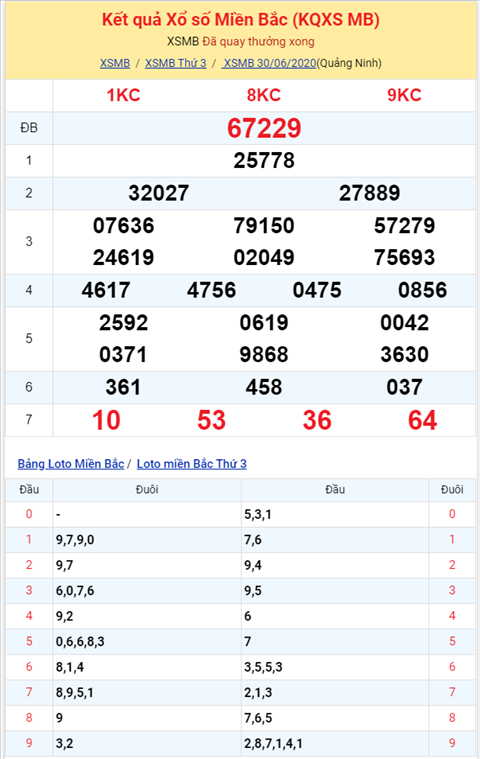This screenshot has width=480, height=759.
Task: Click fifth prize number 2592
Action: click(x=123, y=323)
